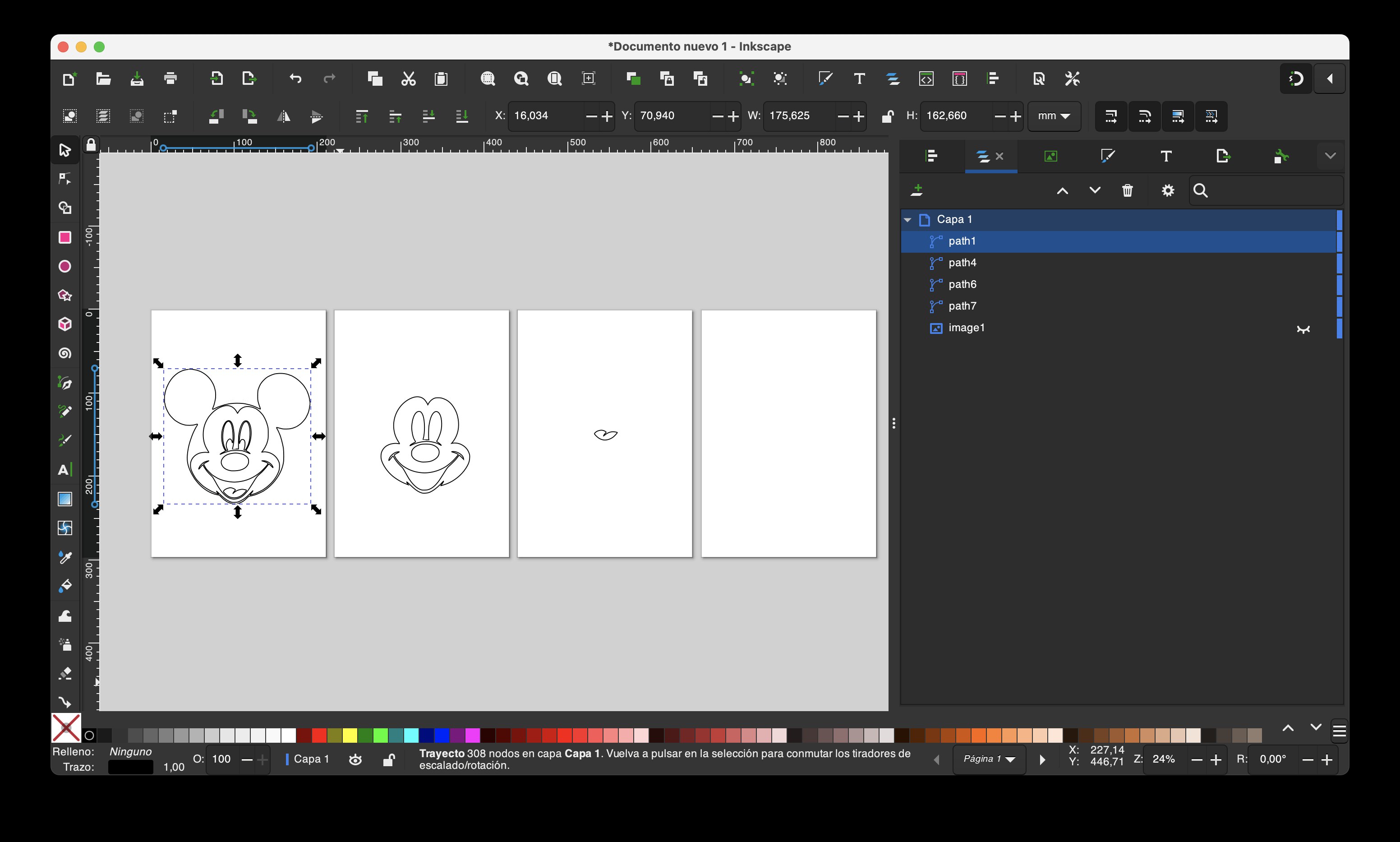Viewport: 1400px width, 842px height.
Task: Select the Star polygon tool
Action: point(64,295)
